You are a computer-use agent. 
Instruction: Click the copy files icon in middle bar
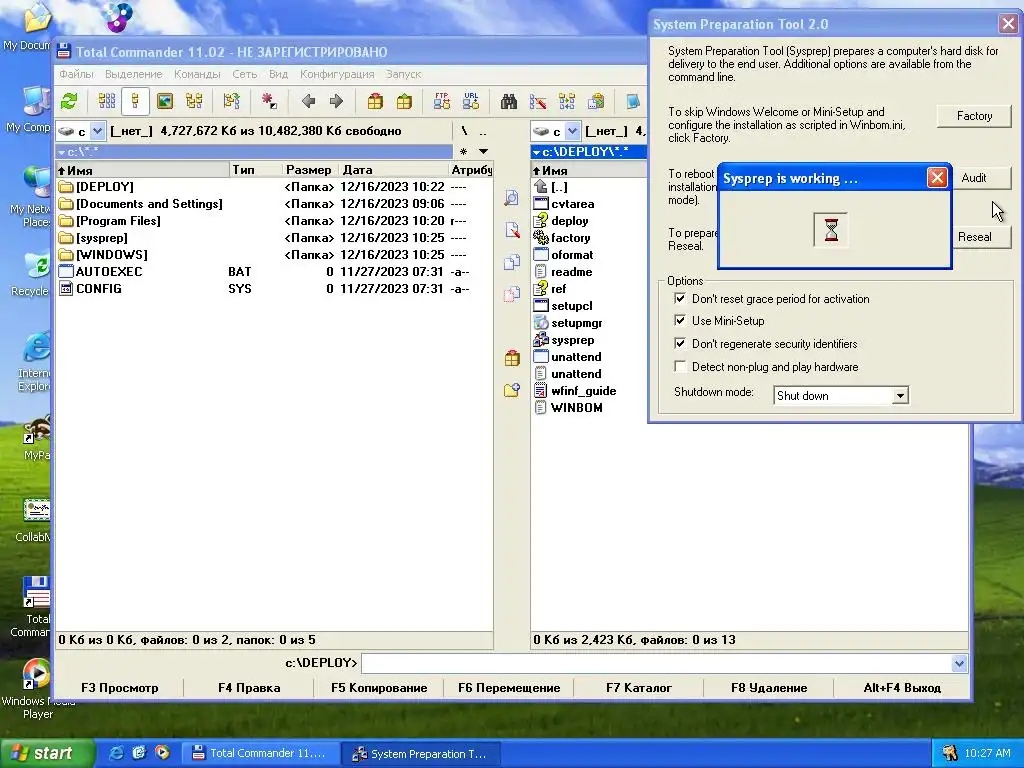[x=512, y=262]
